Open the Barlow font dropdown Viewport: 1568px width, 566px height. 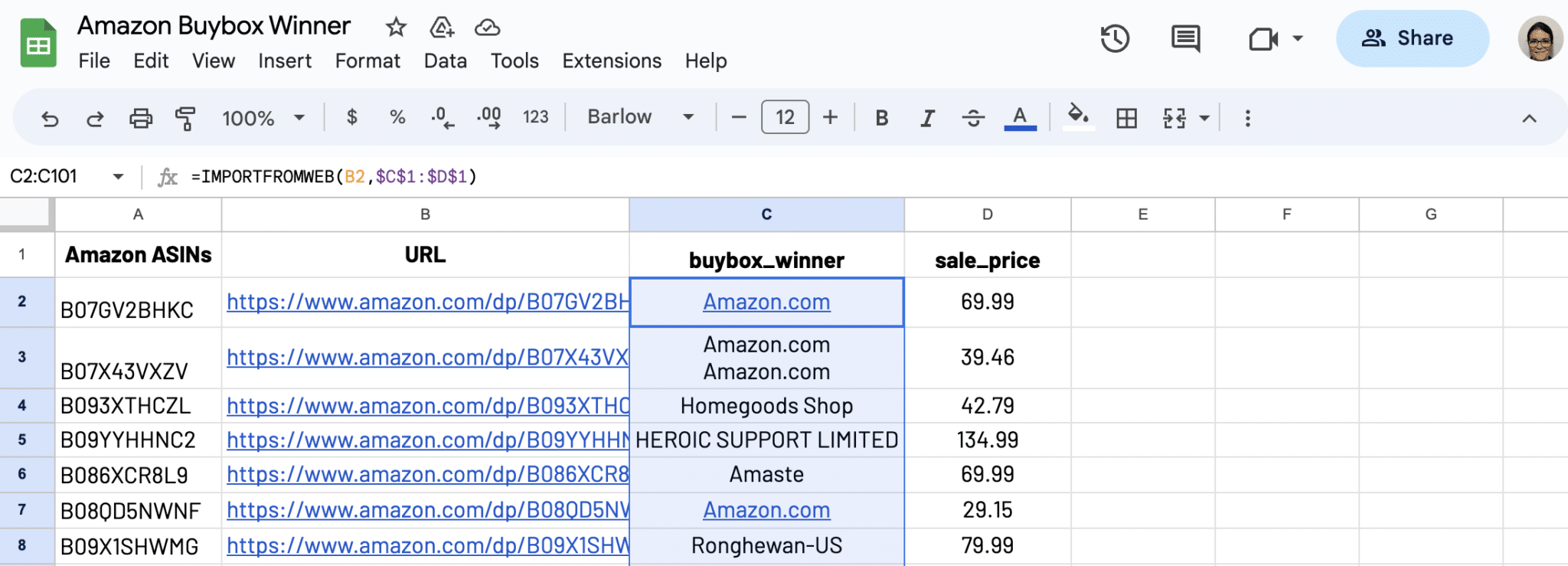click(640, 117)
